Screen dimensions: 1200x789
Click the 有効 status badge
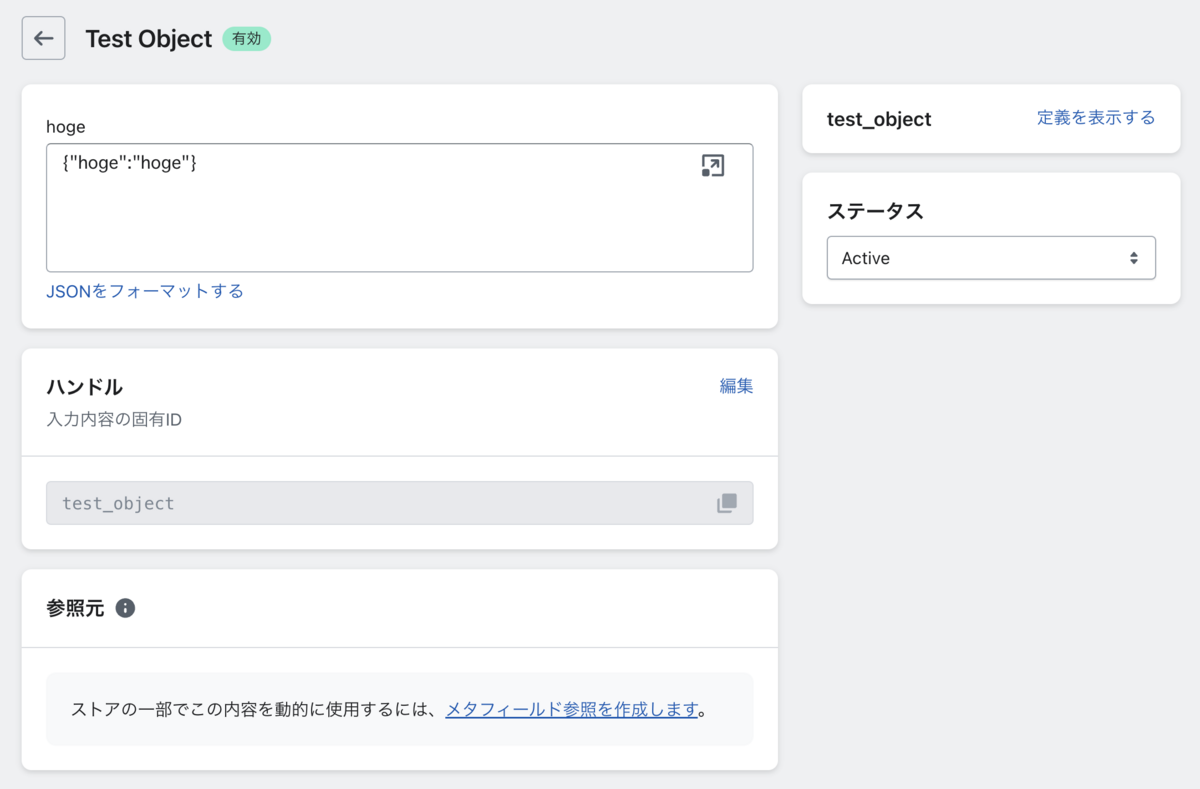click(246, 39)
